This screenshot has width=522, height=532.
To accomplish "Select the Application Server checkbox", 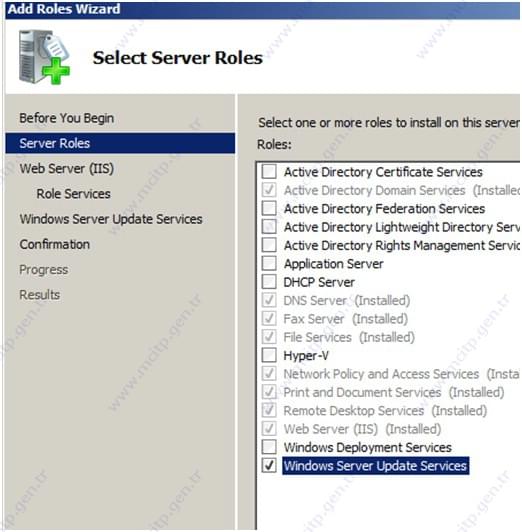I will tap(269, 263).
